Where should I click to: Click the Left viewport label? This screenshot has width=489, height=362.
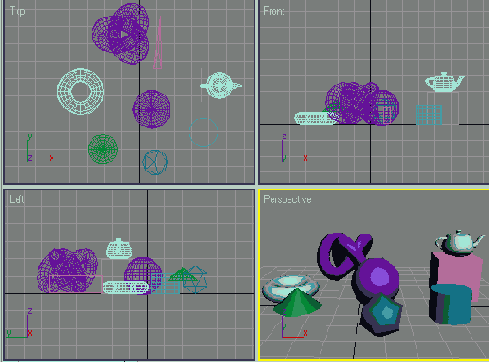[17, 199]
